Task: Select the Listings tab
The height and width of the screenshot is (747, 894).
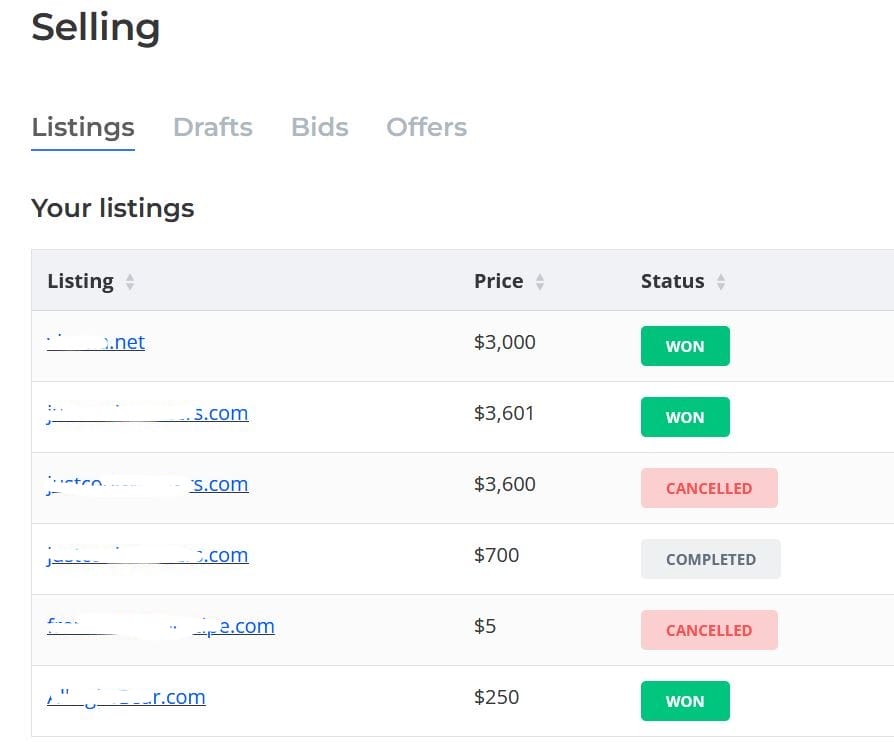Action: tap(83, 128)
